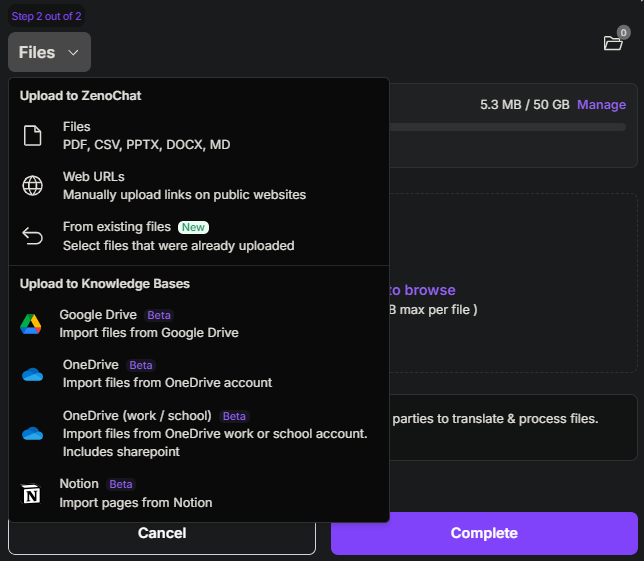
Task: Choose OneDrive (work / school) option
Action: coord(199,433)
